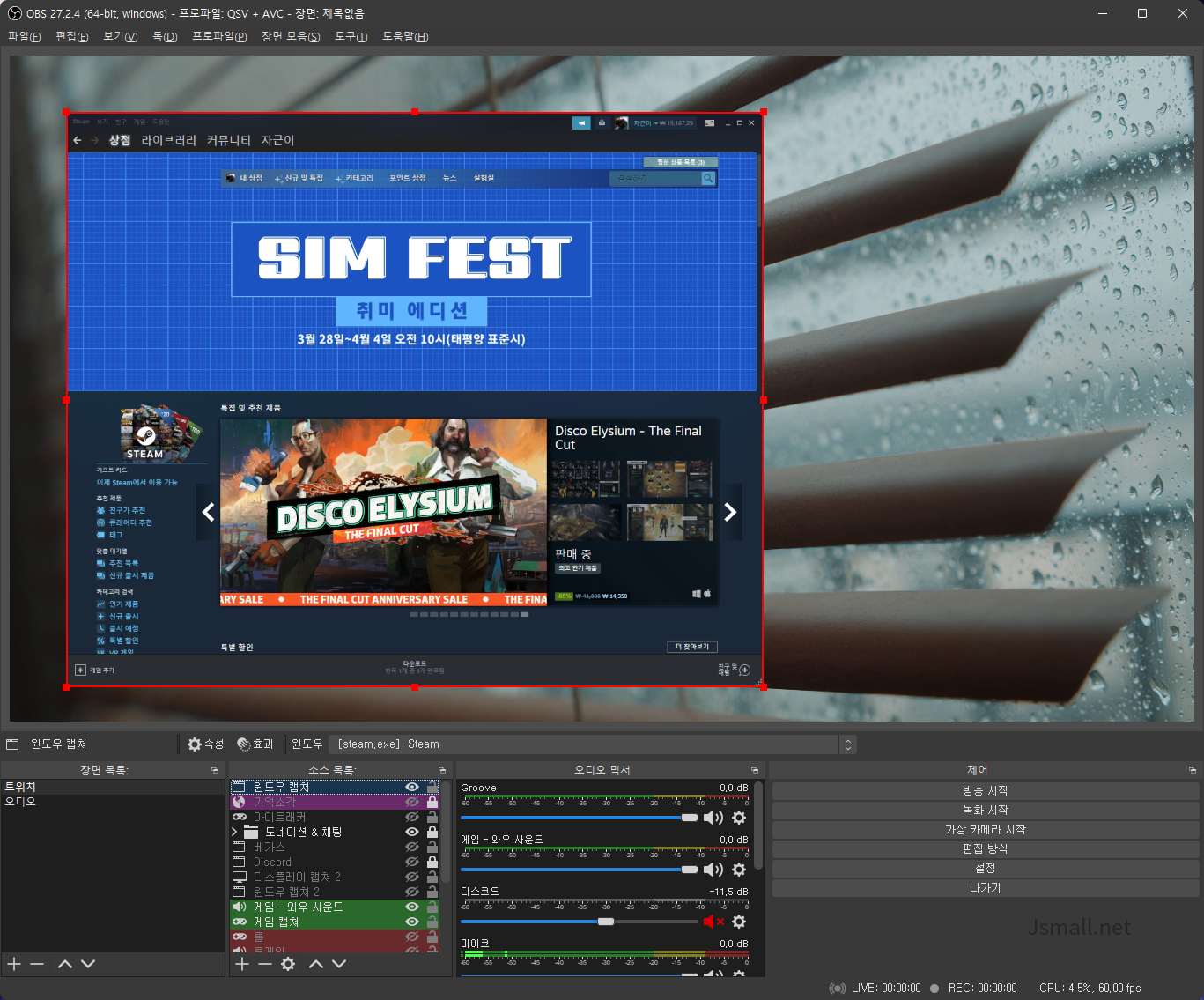Show the Discord source

[x=411, y=862]
